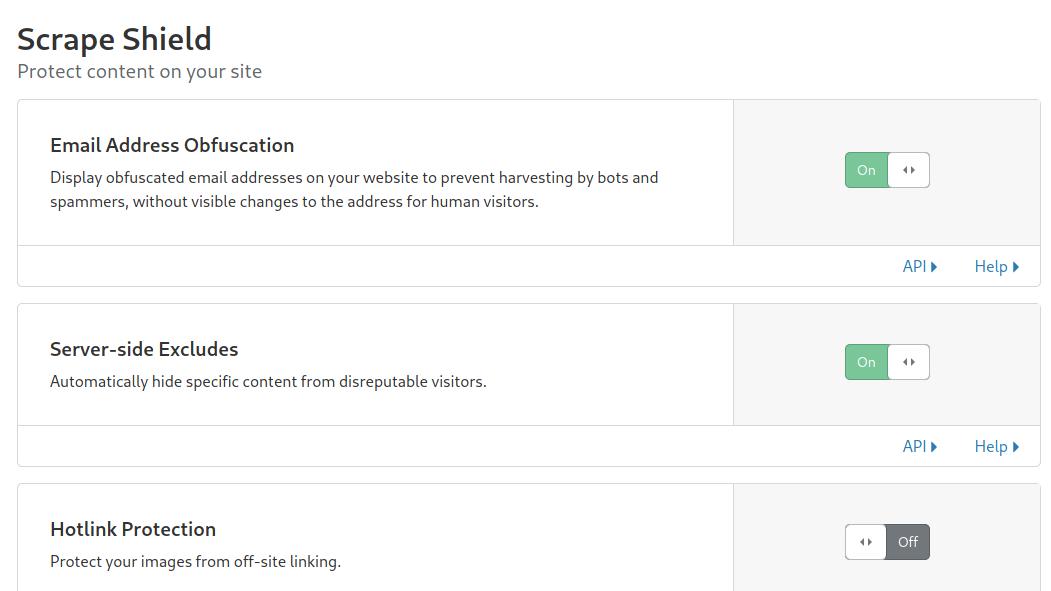Open the API reference for Email Address Obfuscation
The width and height of the screenshot is (1051, 591).
pos(913,266)
